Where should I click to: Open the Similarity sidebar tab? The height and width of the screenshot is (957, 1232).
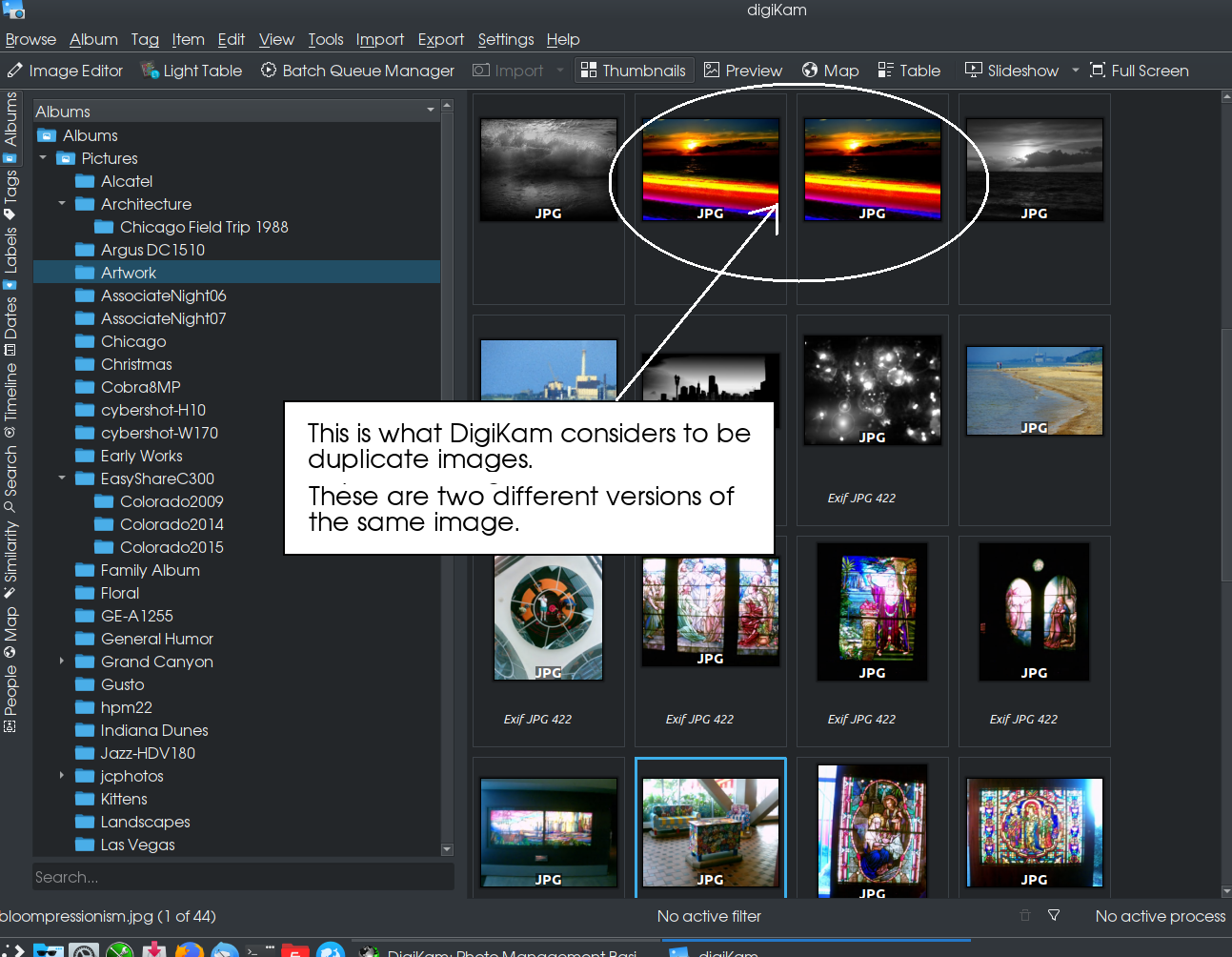pos(10,560)
